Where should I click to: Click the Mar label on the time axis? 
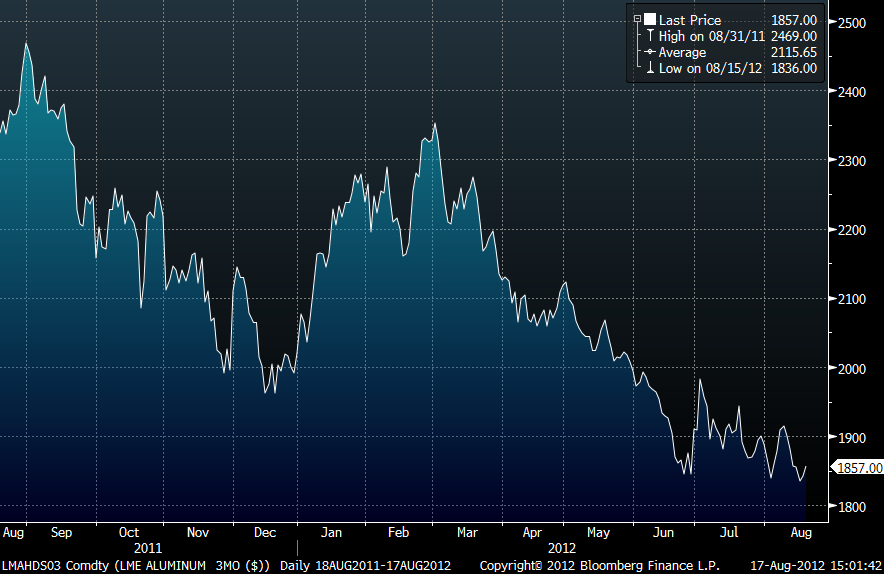467,533
